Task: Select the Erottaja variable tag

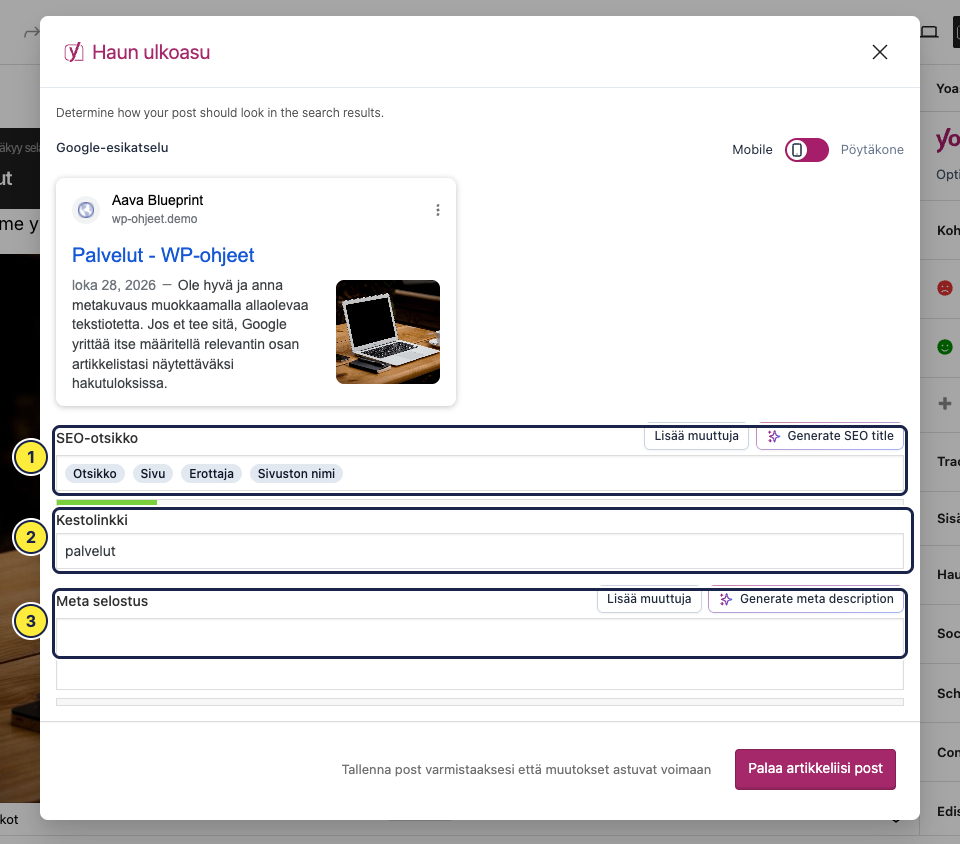Action: click(x=211, y=474)
